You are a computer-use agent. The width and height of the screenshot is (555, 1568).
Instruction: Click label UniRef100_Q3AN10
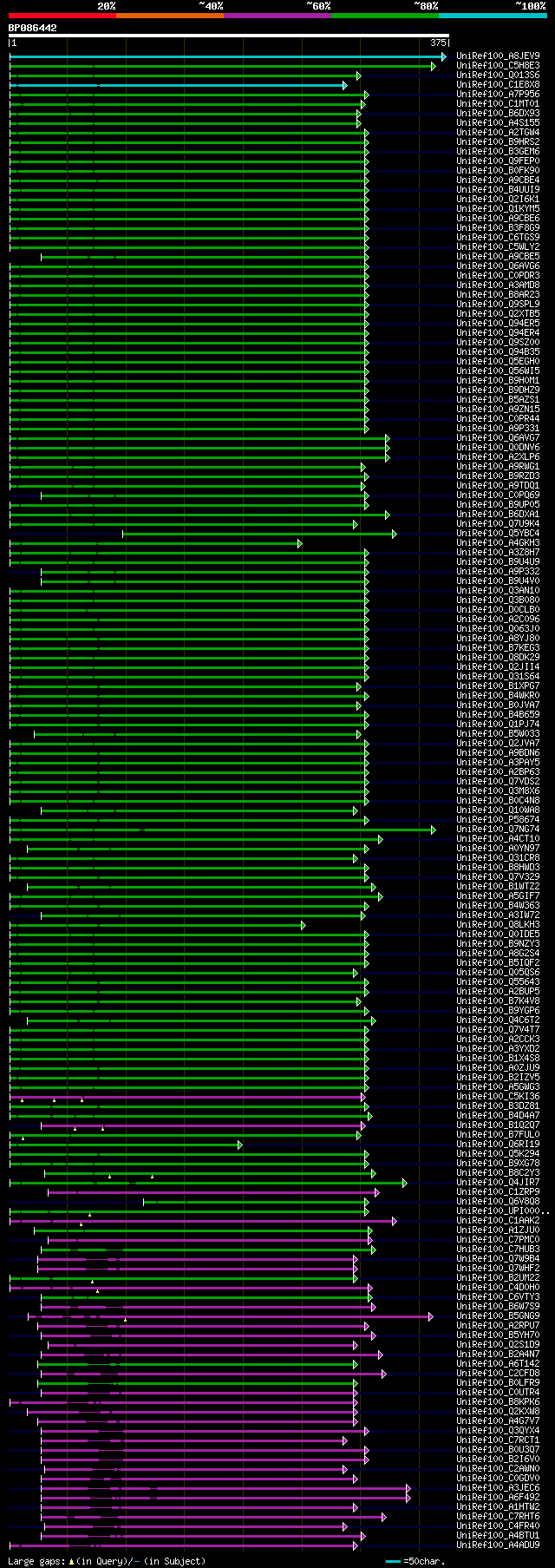coord(498,591)
